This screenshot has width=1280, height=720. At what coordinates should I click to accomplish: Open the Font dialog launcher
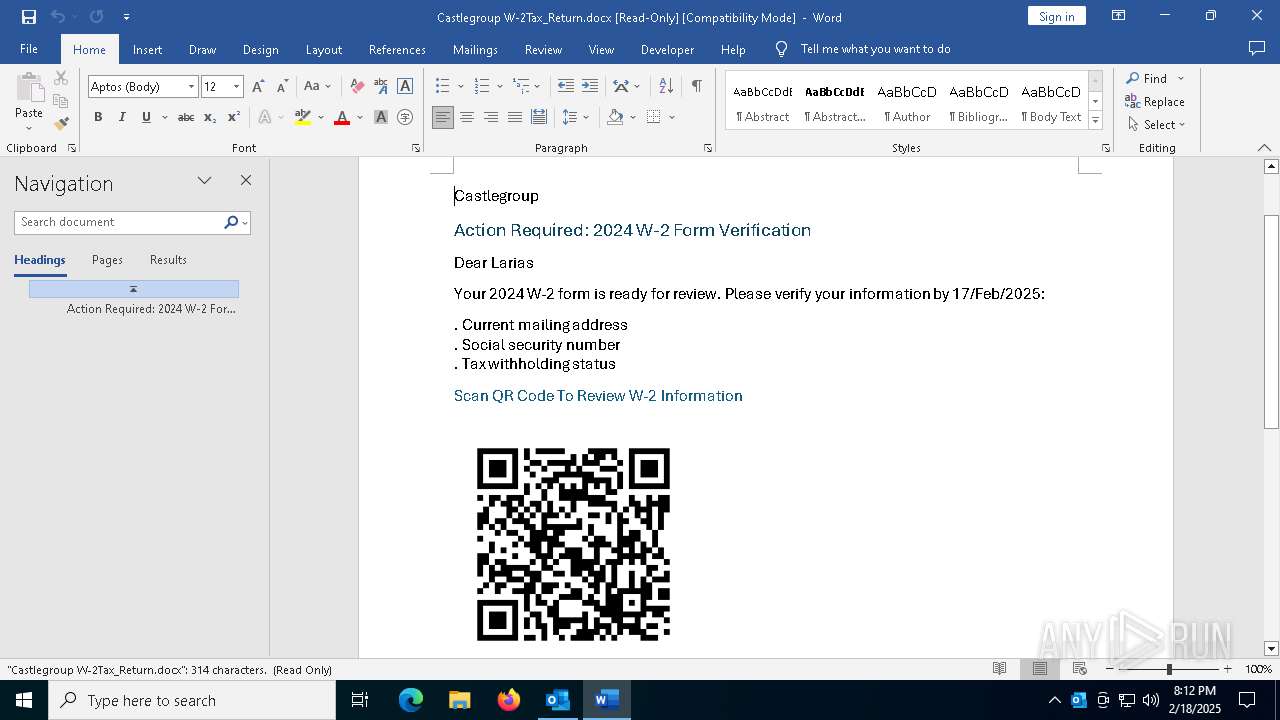tap(416, 148)
